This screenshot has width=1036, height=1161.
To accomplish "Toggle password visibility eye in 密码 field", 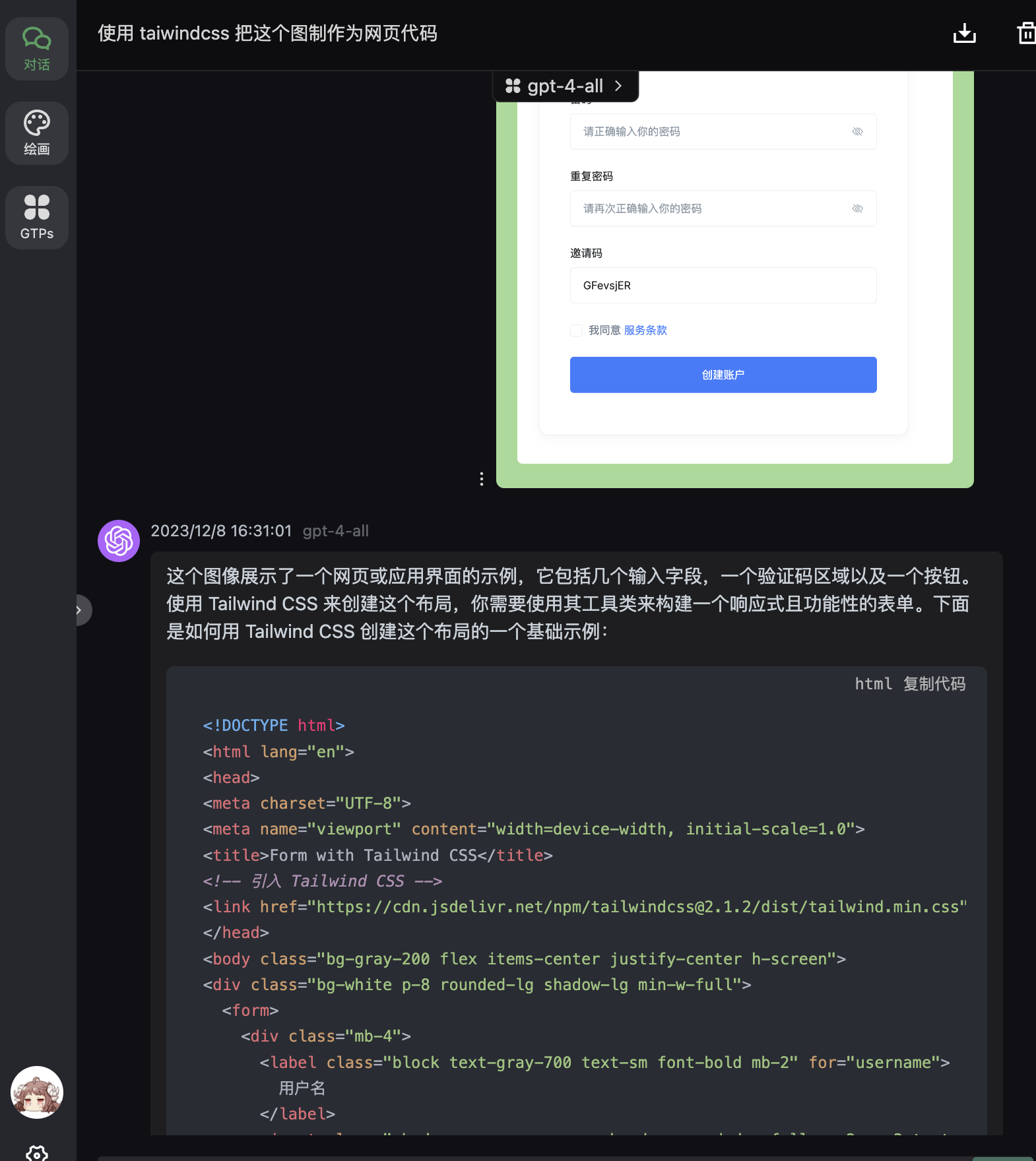I will 857,132.
